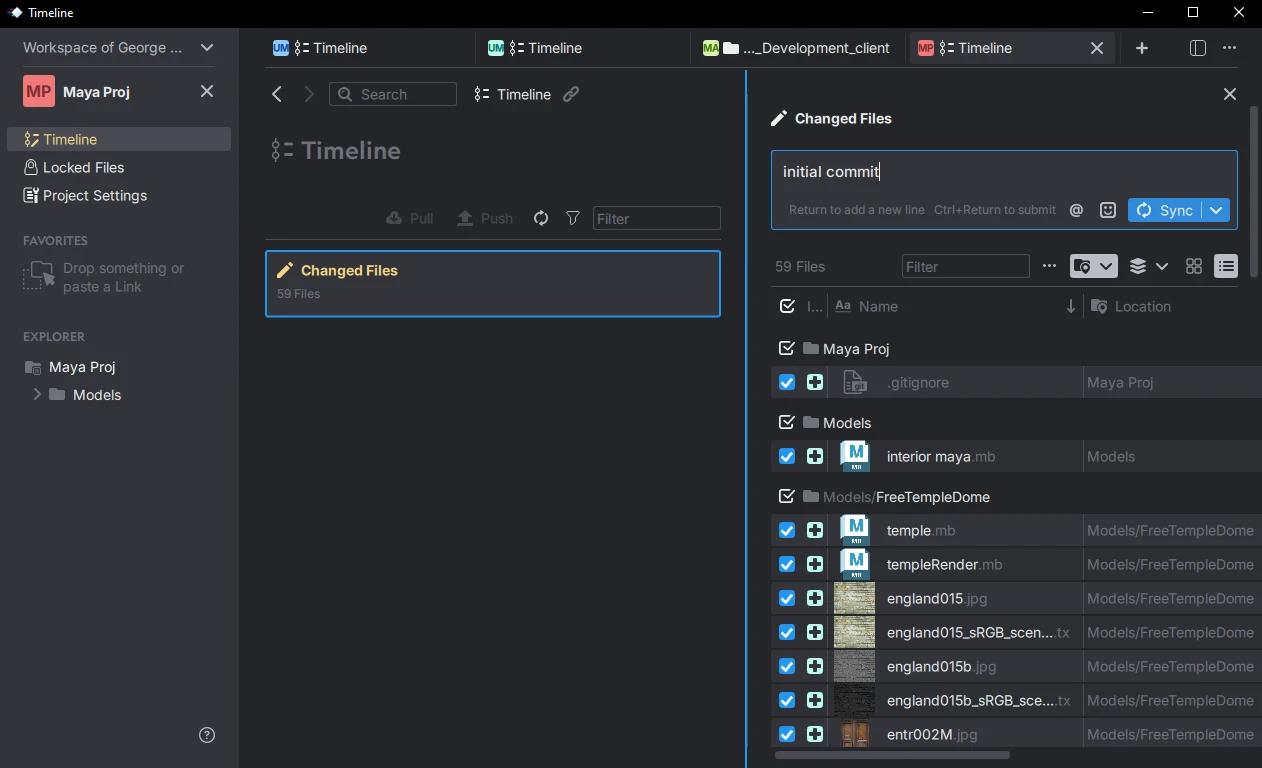Click the Drop something favorites area icon
The height and width of the screenshot is (768, 1262).
(x=39, y=277)
